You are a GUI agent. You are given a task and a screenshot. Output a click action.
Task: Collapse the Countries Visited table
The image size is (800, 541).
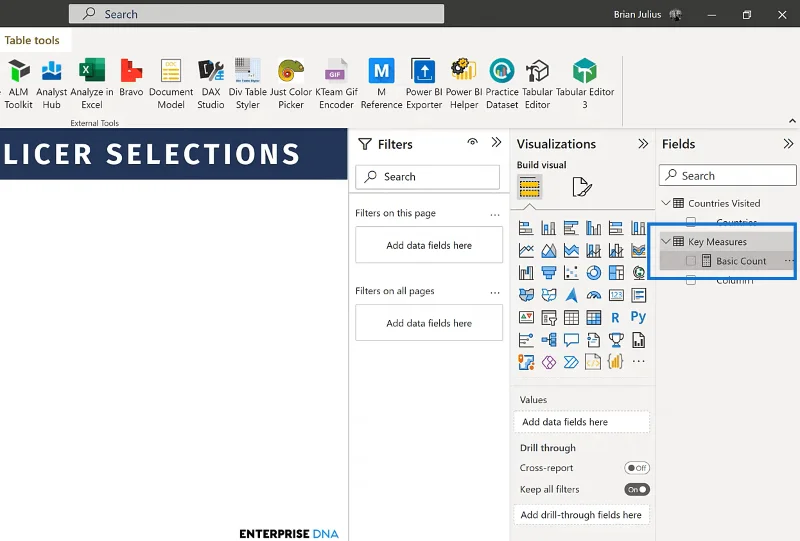[x=666, y=203]
